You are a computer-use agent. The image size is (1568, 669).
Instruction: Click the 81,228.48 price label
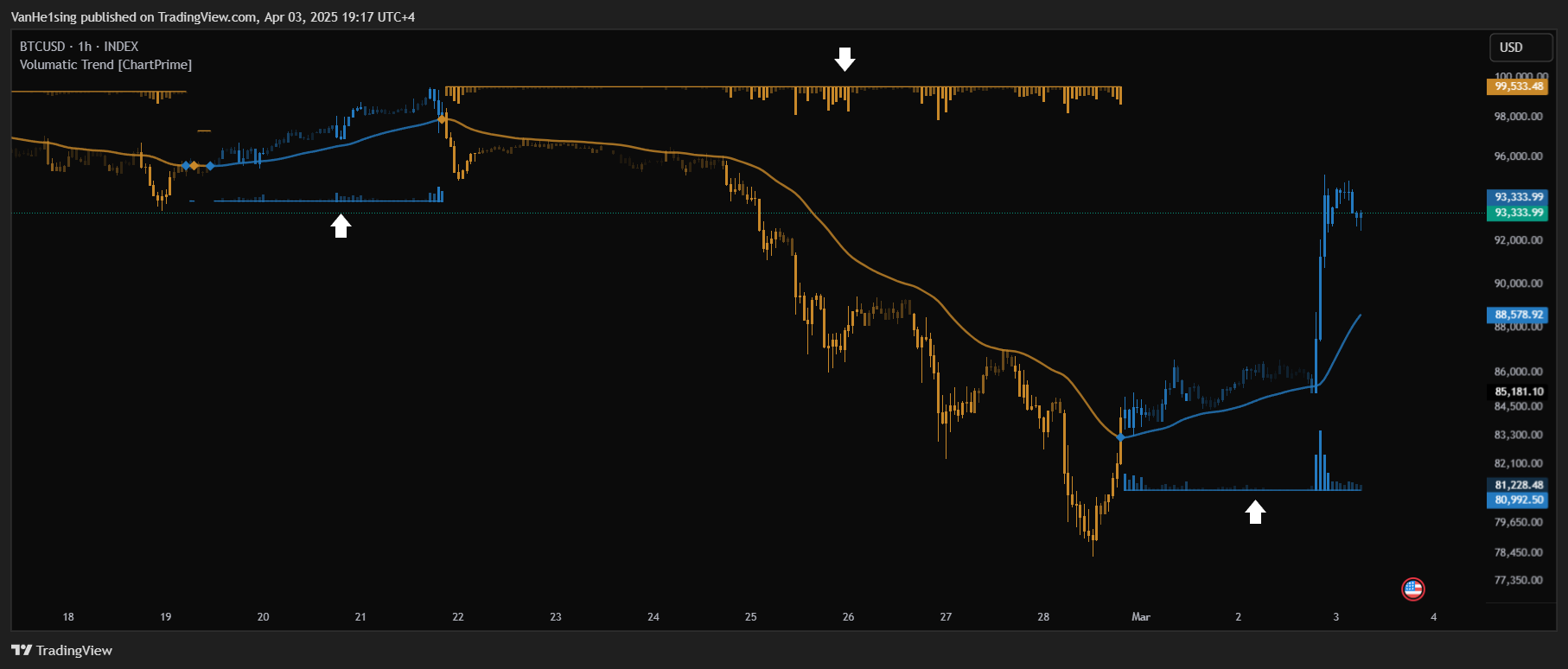tap(1519, 485)
